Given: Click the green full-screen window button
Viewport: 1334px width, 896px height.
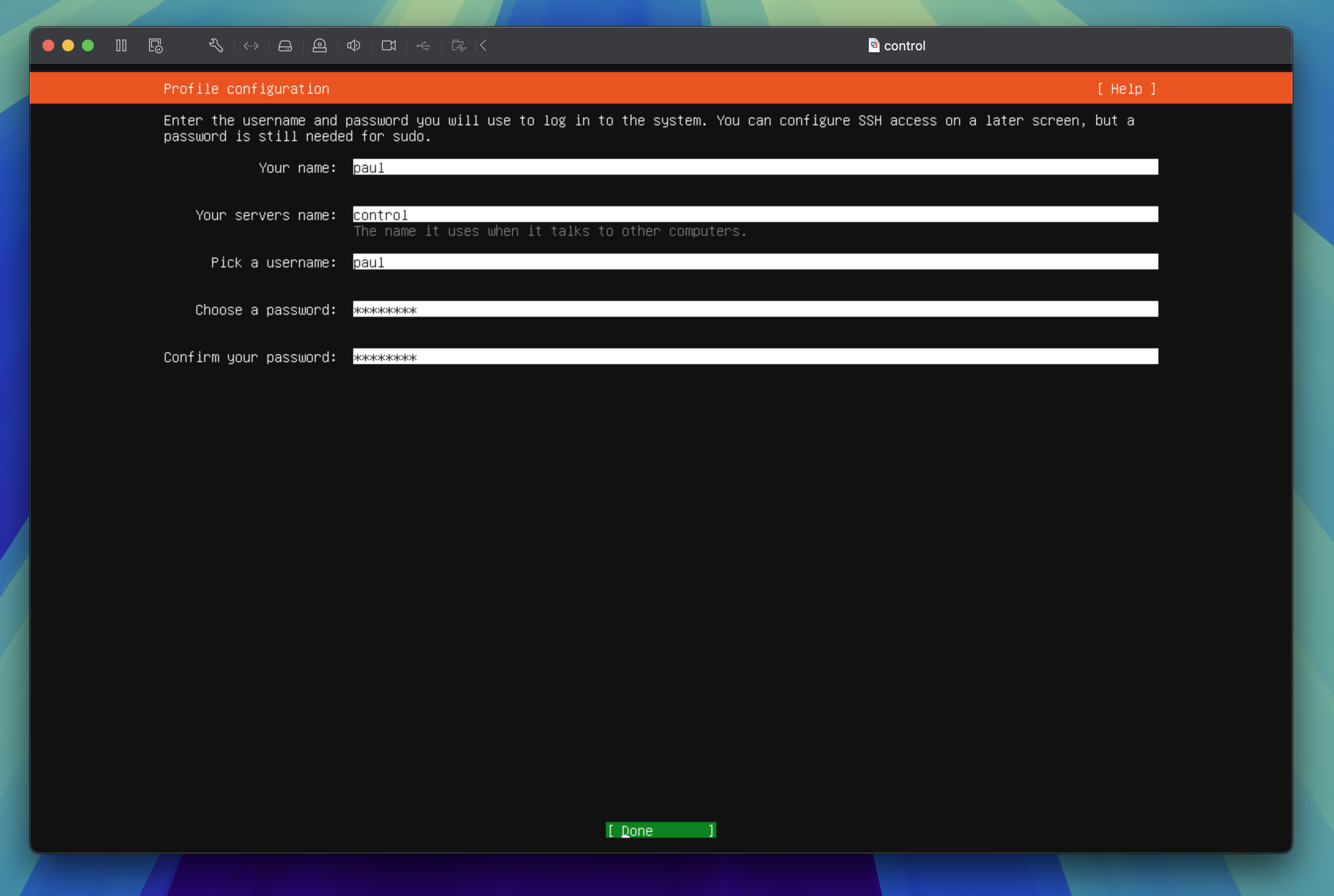Looking at the screenshot, I should click(88, 46).
